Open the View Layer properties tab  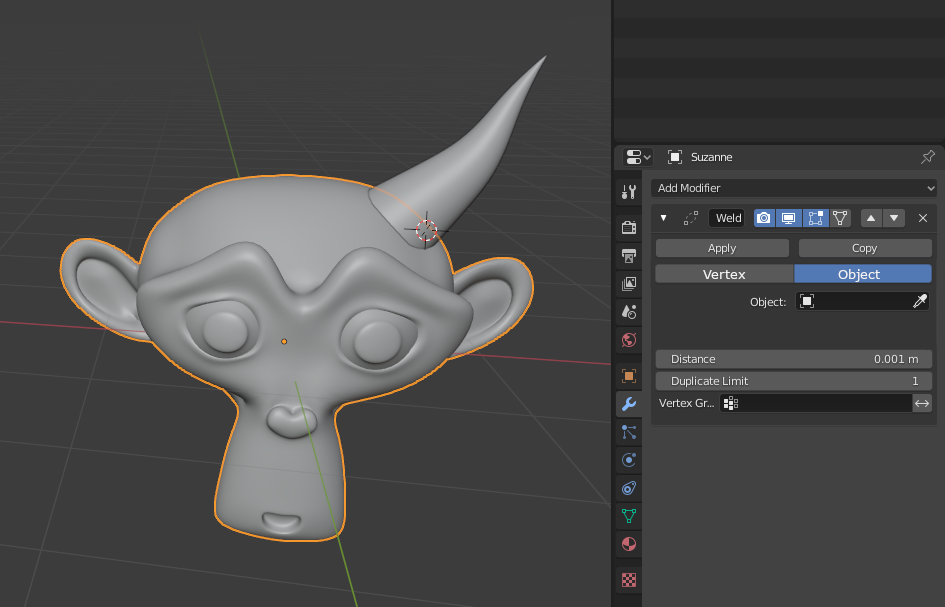point(629,283)
